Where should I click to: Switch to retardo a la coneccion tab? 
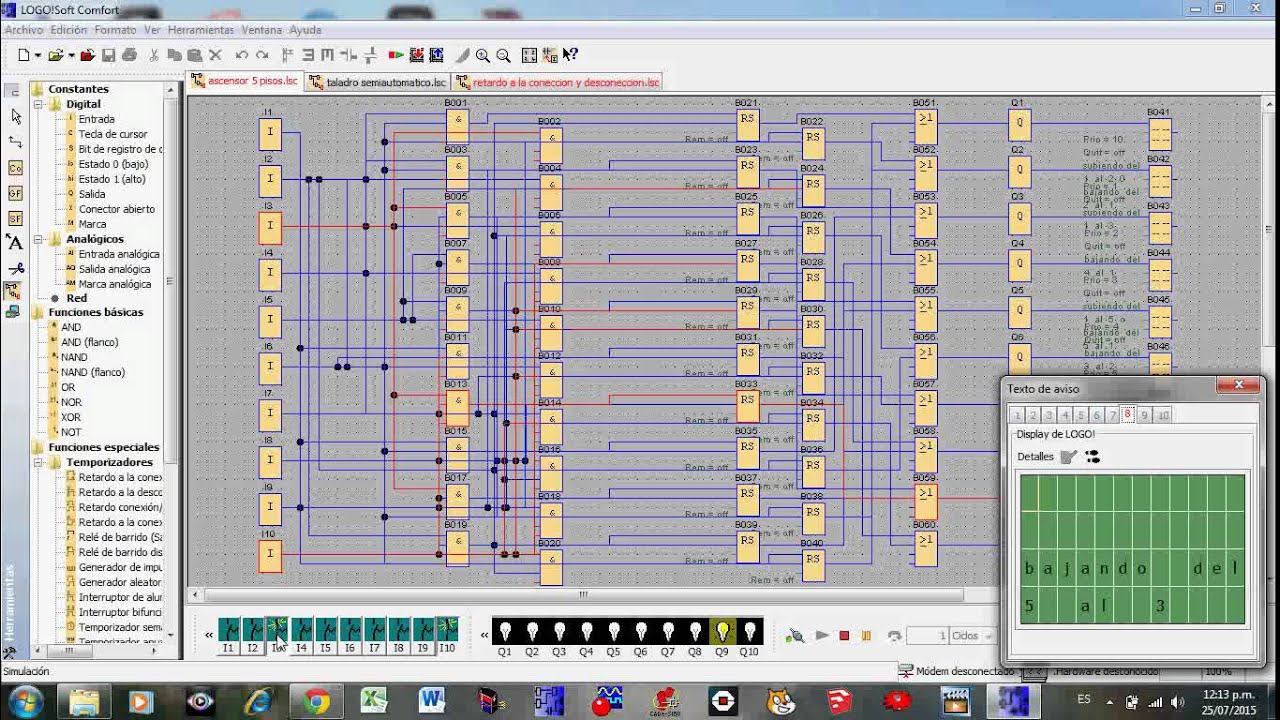point(557,82)
